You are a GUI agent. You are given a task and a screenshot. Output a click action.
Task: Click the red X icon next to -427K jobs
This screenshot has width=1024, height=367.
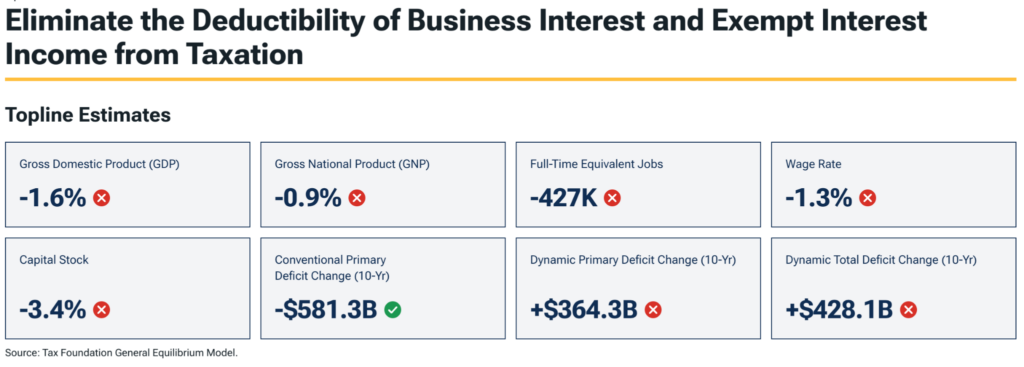(612, 198)
